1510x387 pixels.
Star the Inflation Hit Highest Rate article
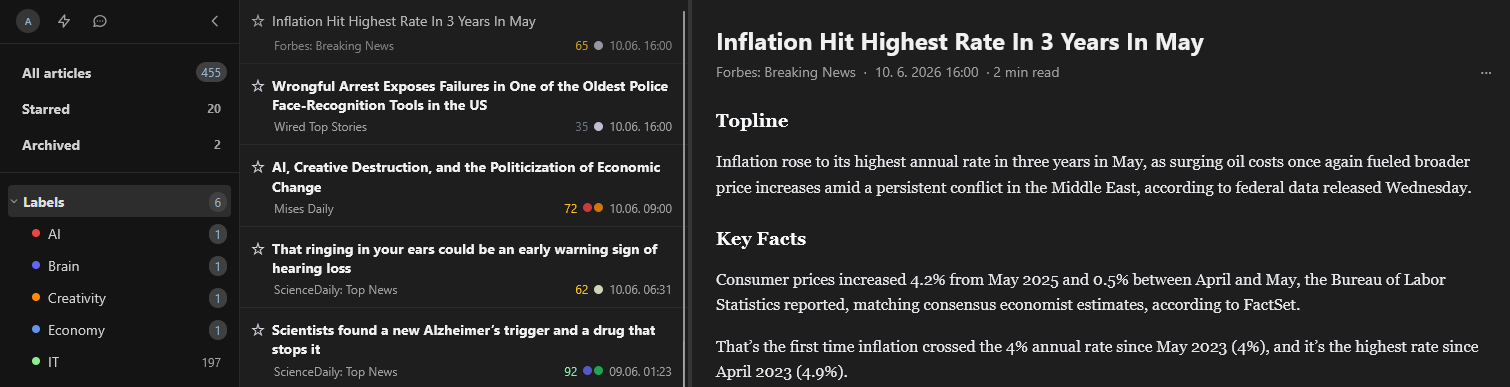[x=258, y=21]
